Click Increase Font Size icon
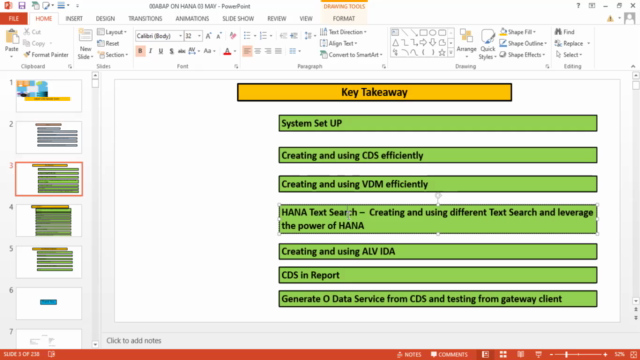This screenshot has width=640, height=360. point(209,36)
